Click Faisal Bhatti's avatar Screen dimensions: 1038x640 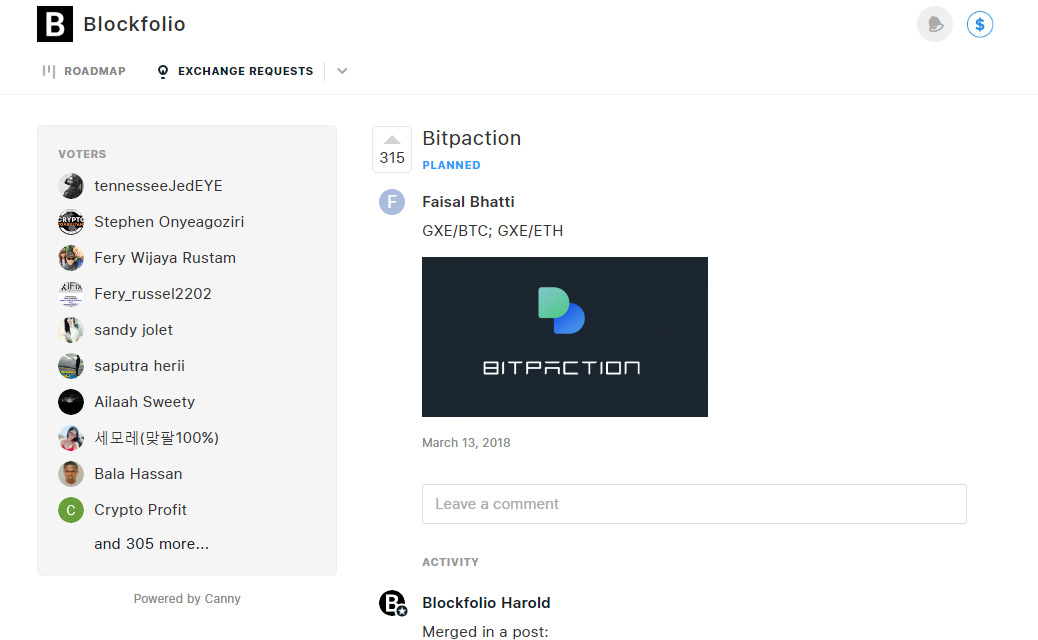click(x=392, y=202)
